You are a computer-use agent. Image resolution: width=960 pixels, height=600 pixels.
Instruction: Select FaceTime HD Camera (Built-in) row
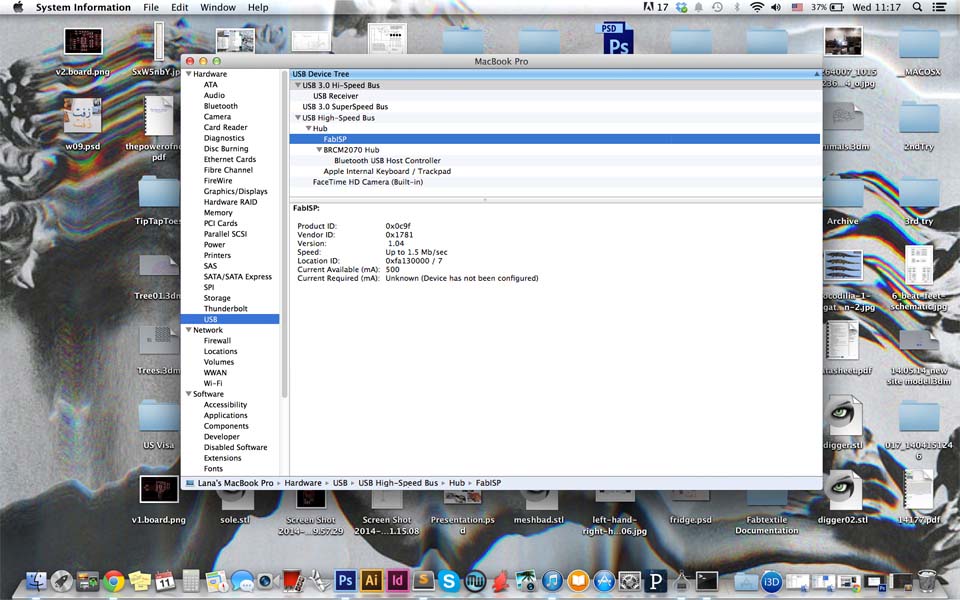[x=555, y=182]
